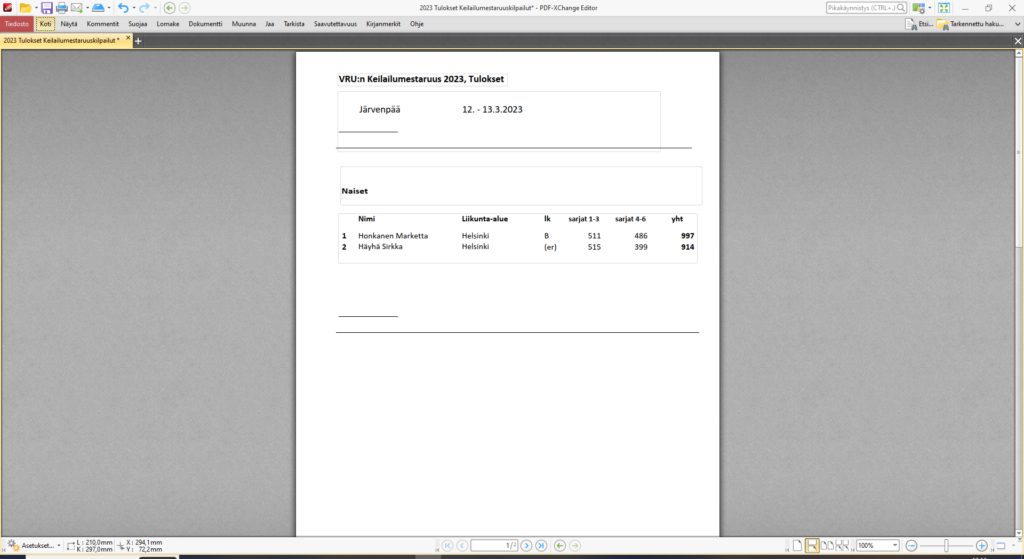Switch to two-page facing layout
1024x559 pixels.
click(828, 545)
